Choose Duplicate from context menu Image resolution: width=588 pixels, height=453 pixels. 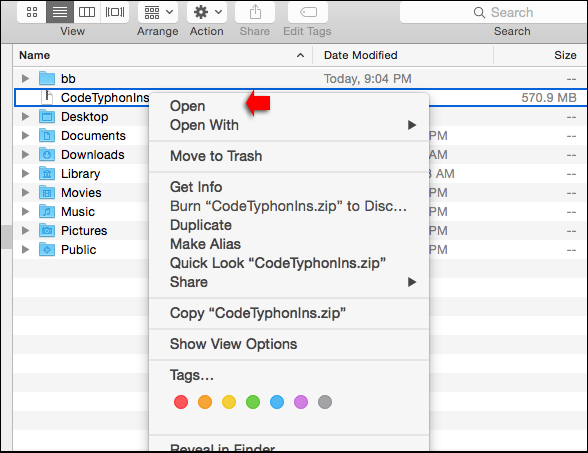click(289, 225)
